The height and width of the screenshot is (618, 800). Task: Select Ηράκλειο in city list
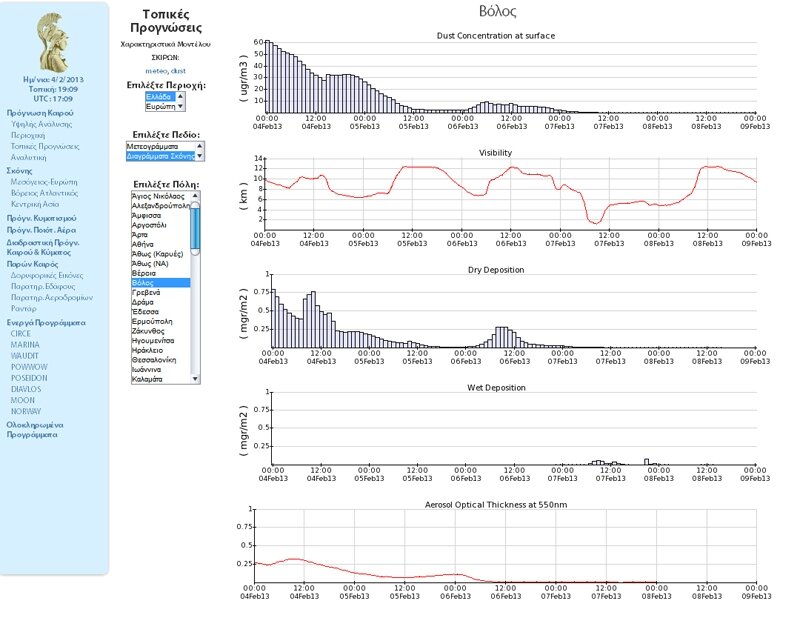[161, 350]
